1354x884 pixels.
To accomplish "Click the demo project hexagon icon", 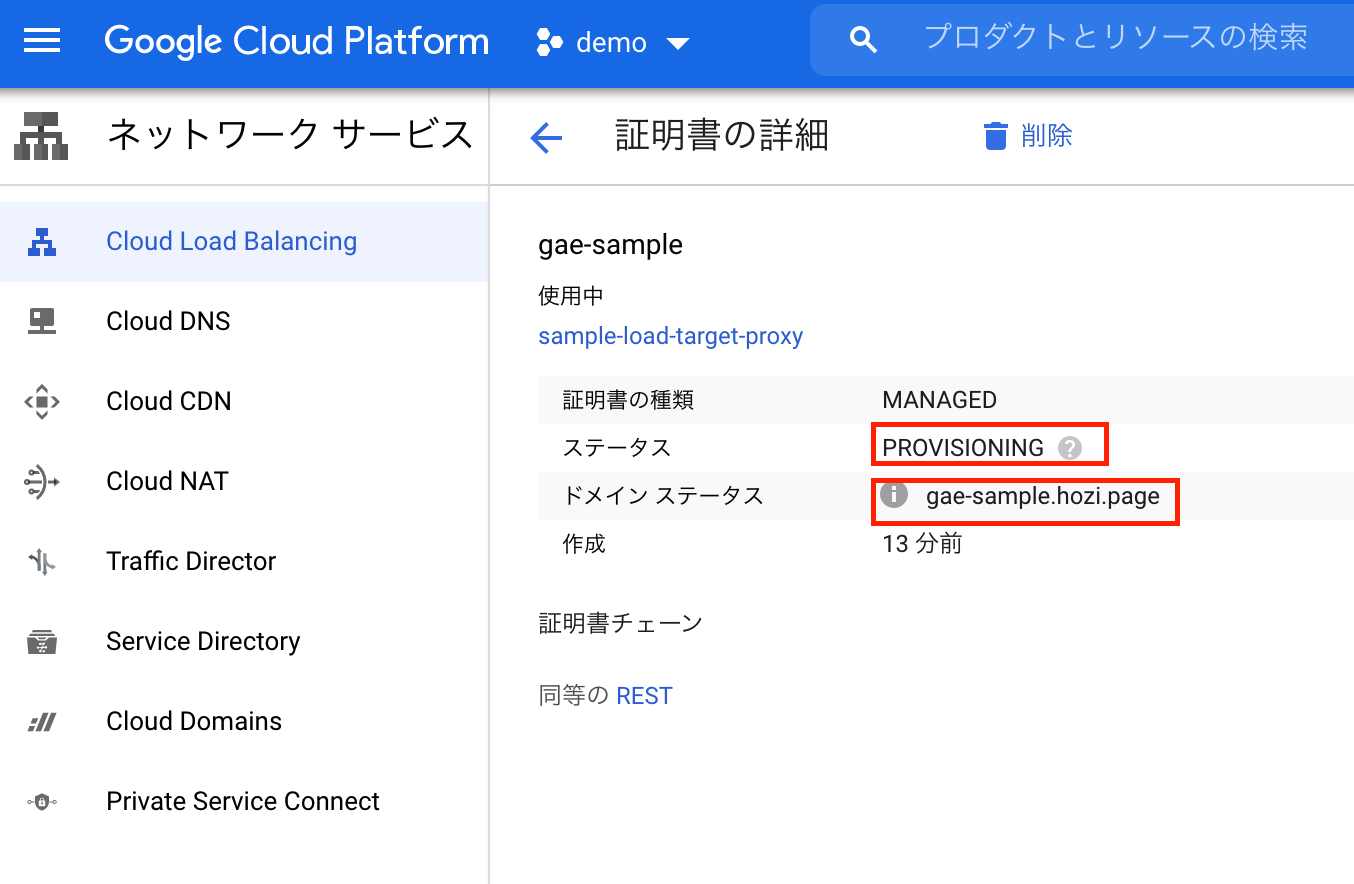I will click(550, 42).
